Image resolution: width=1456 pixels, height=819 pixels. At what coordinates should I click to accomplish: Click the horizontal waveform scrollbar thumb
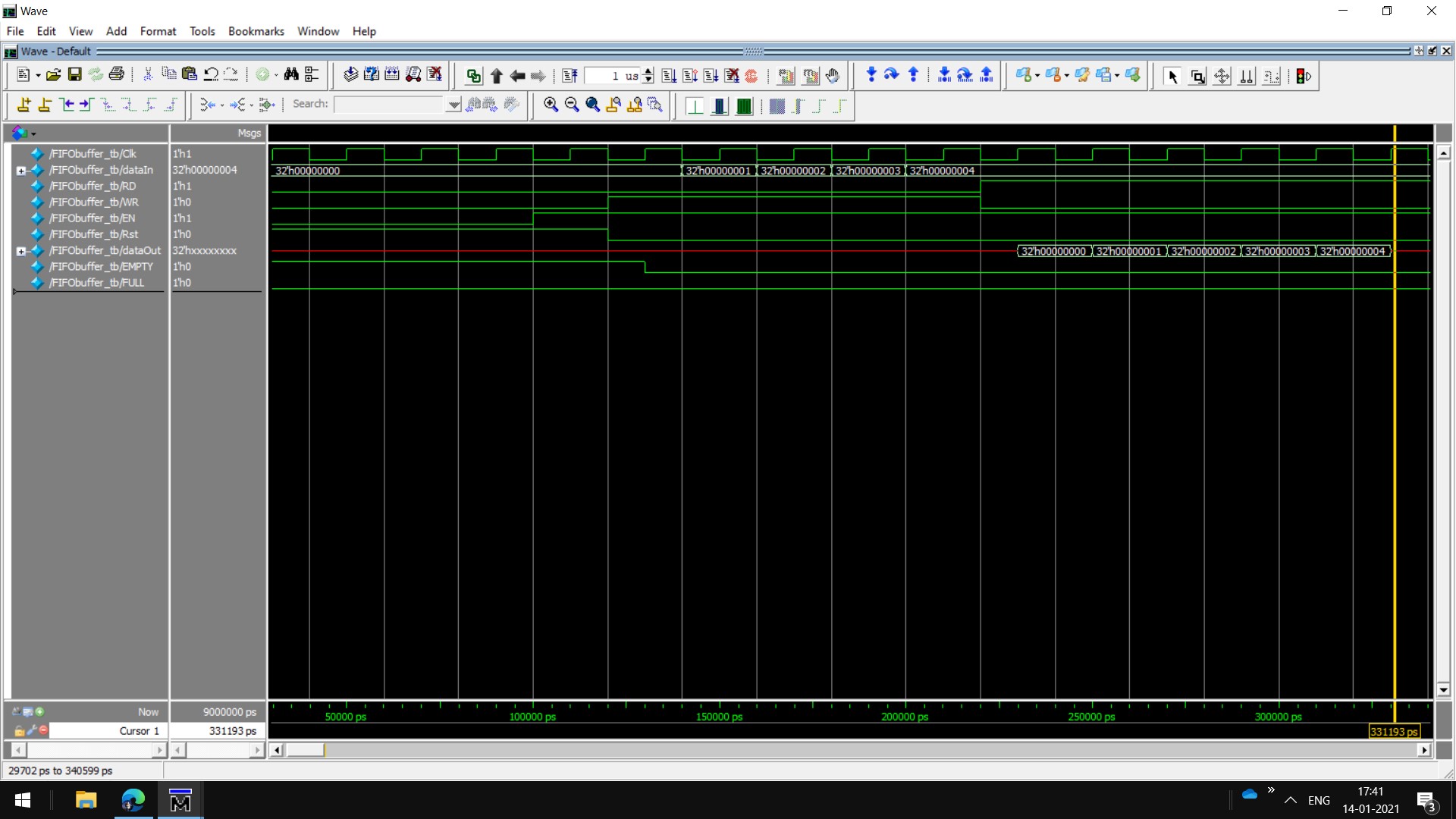(x=306, y=750)
